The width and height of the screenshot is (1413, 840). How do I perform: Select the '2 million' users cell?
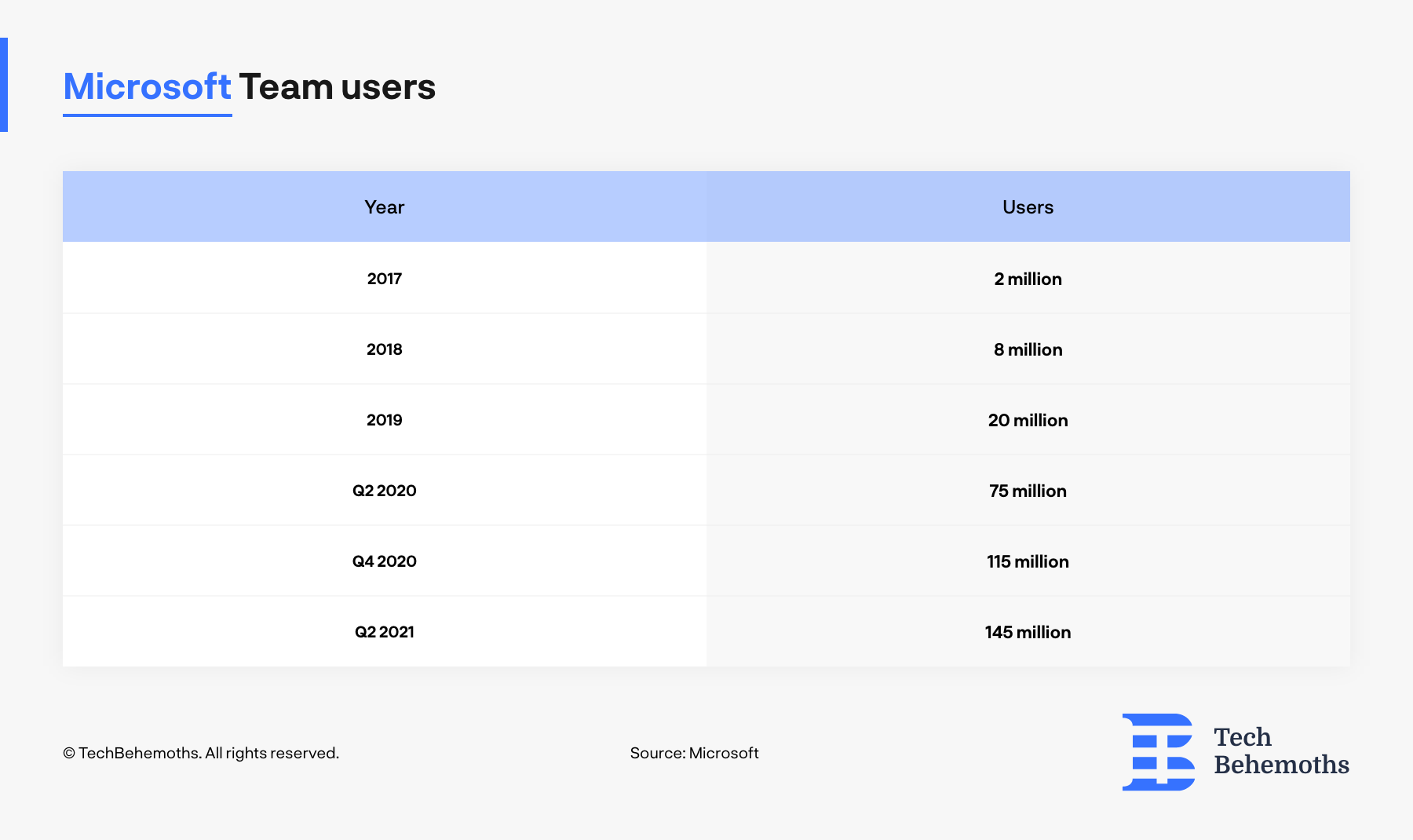(1028, 278)
